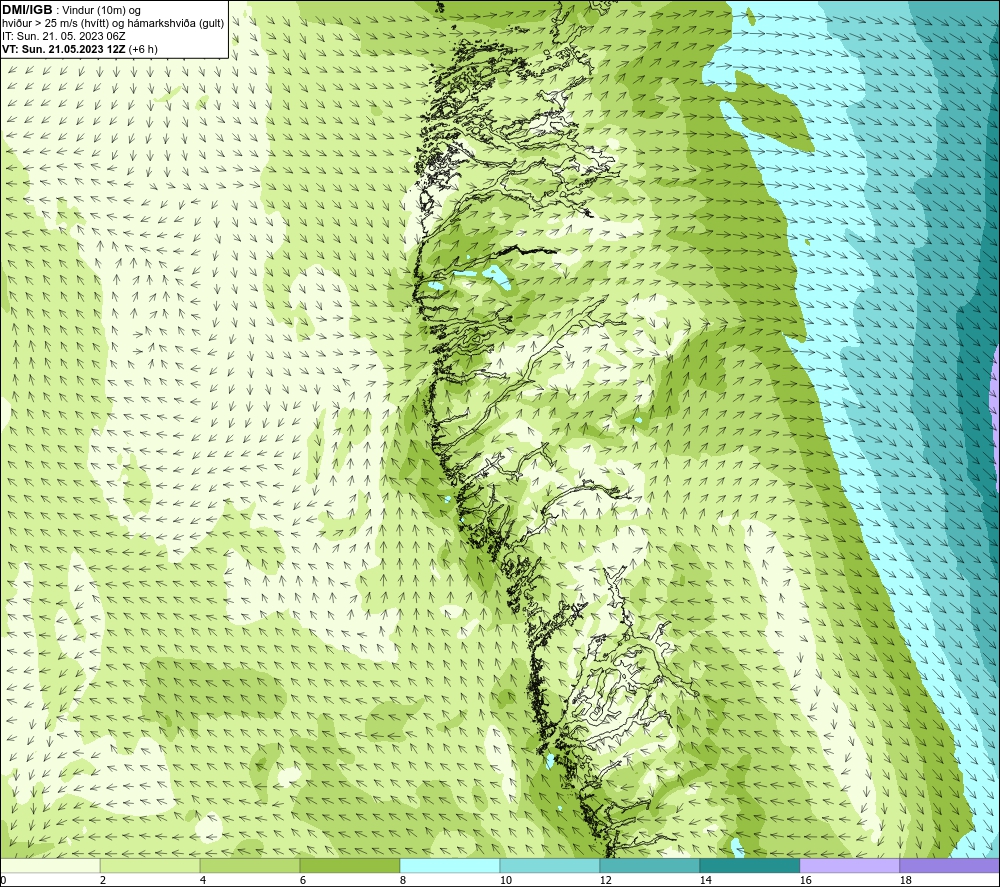The width and height of the screenshot is (1000, 887).
Task: Click the '18' label on the color scale
Action: [905, 881]
